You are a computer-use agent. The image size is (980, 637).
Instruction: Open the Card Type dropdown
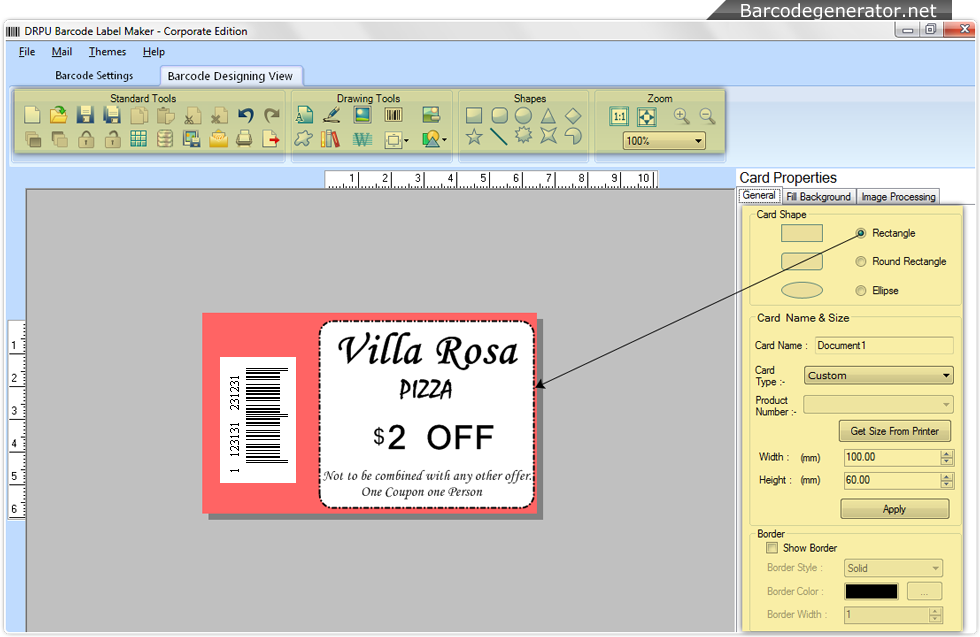click(945, 375)
